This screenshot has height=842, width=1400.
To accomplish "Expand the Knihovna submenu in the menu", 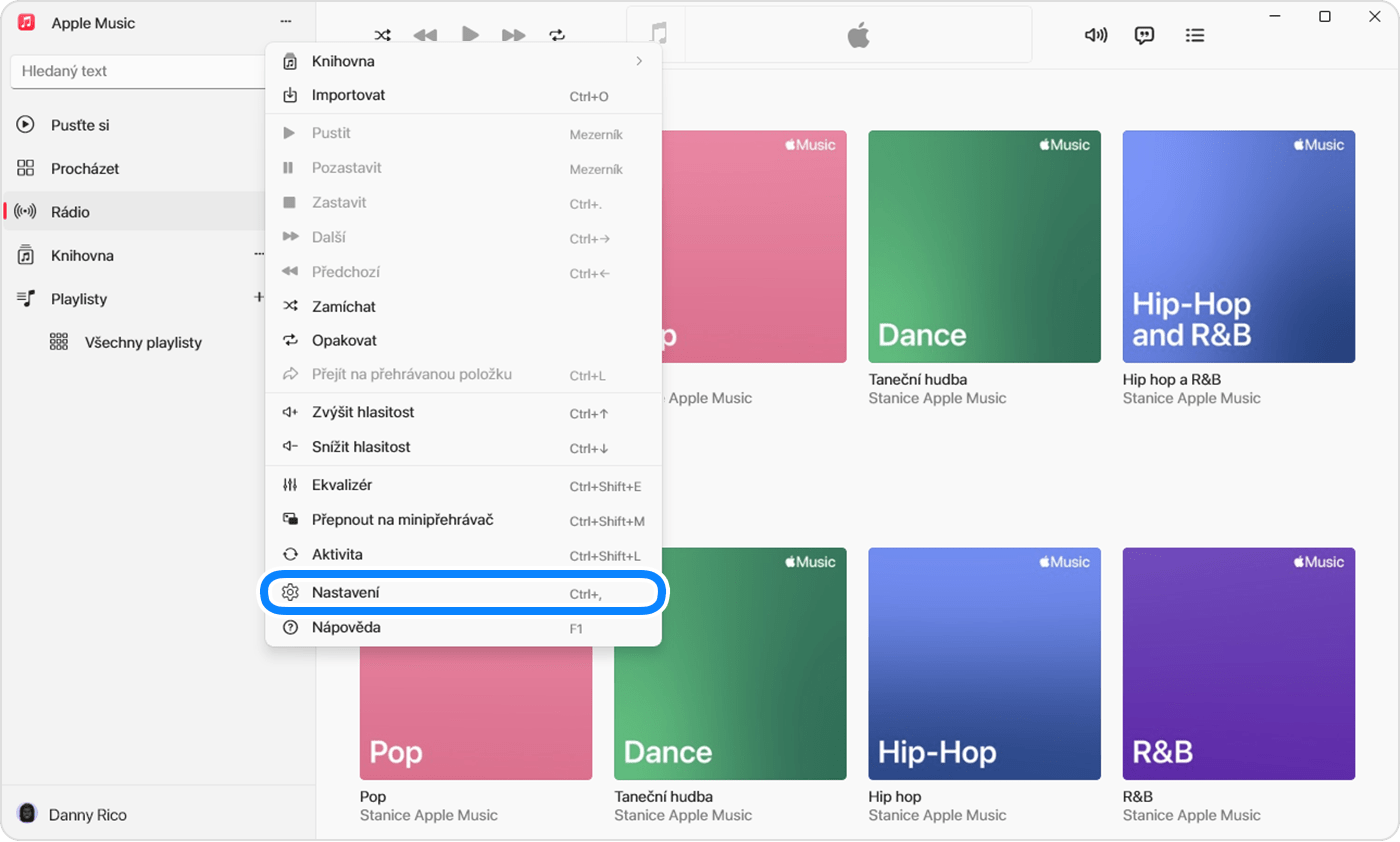I will pyautogui.click(x=463, y=61).
